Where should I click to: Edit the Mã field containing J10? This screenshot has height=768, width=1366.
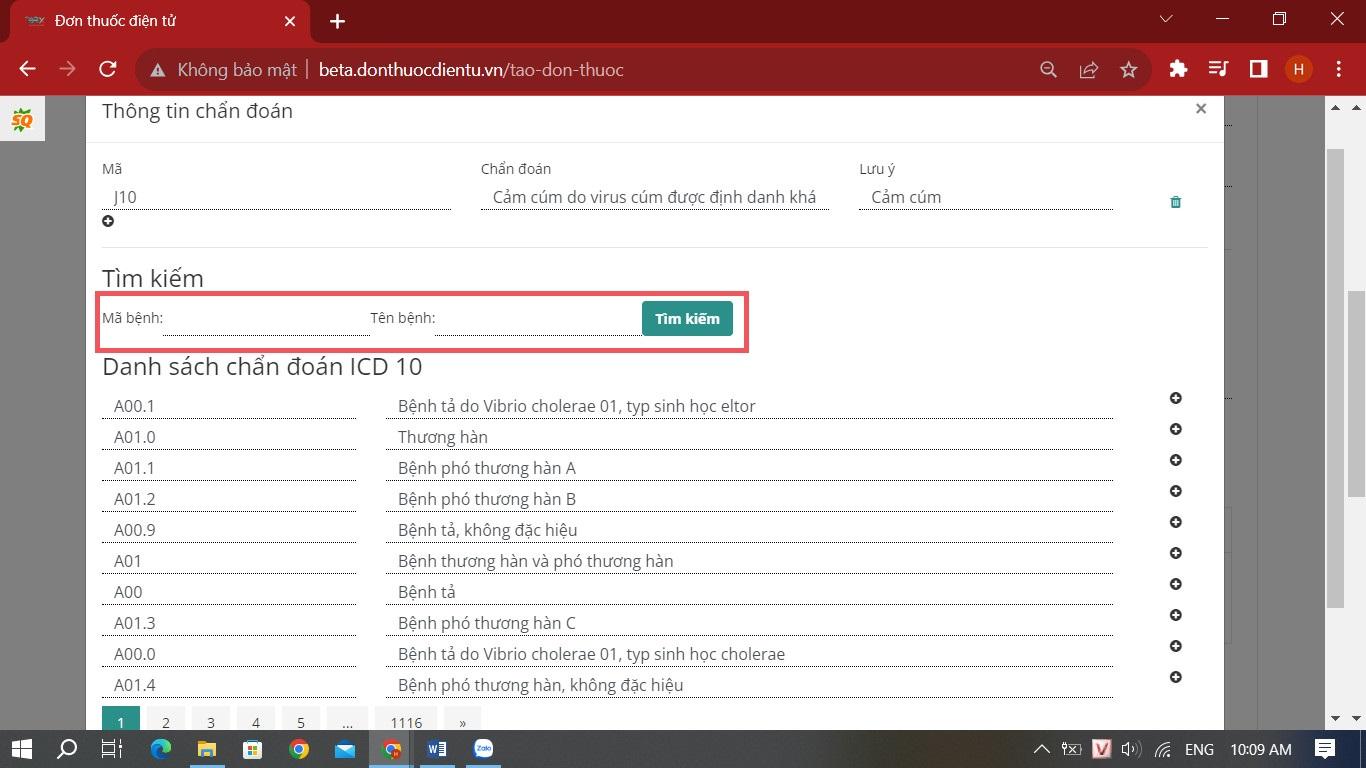pos(276,197)
